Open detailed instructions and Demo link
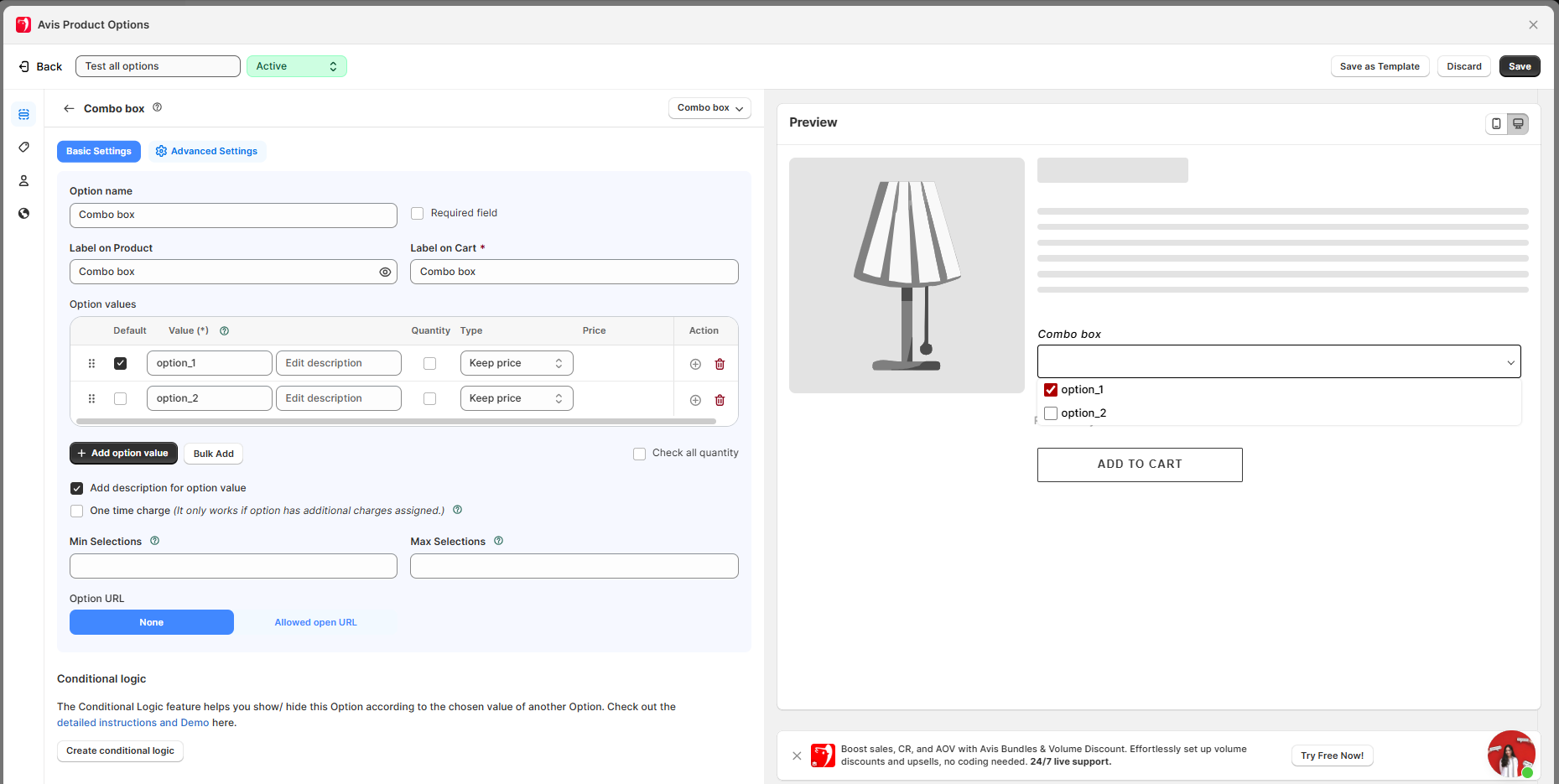Viewport: 1559px width, 784px height. (x=133, y=723)
